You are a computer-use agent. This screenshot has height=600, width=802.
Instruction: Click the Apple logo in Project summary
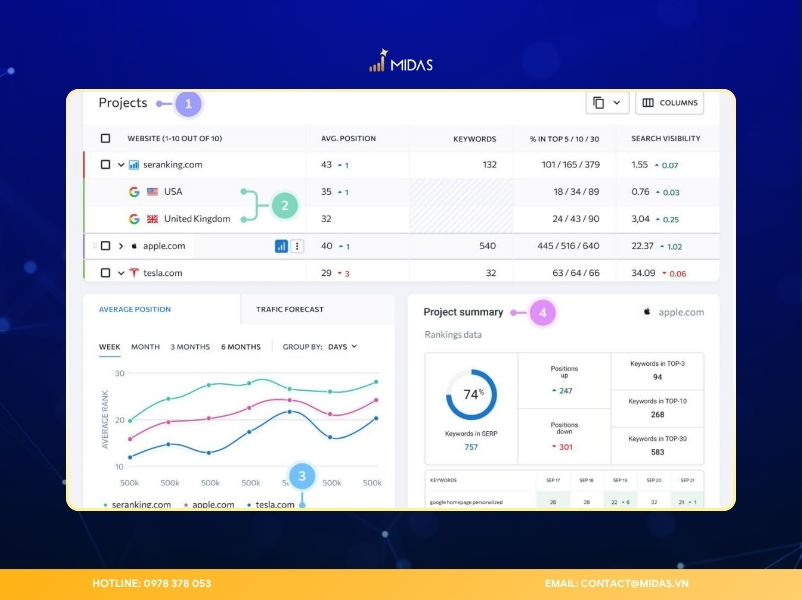pos(647,312)
